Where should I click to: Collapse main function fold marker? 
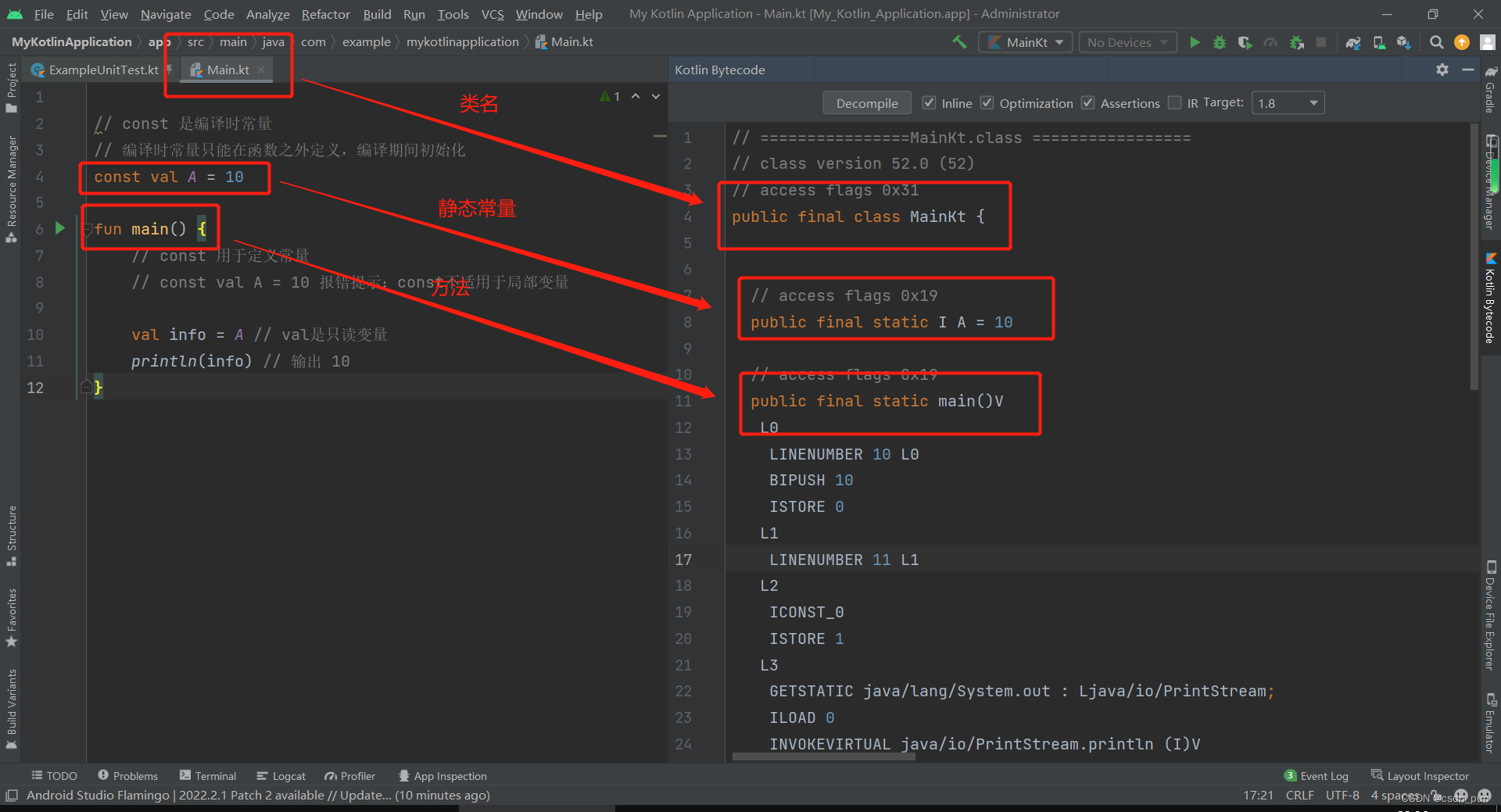coord(88,229)
